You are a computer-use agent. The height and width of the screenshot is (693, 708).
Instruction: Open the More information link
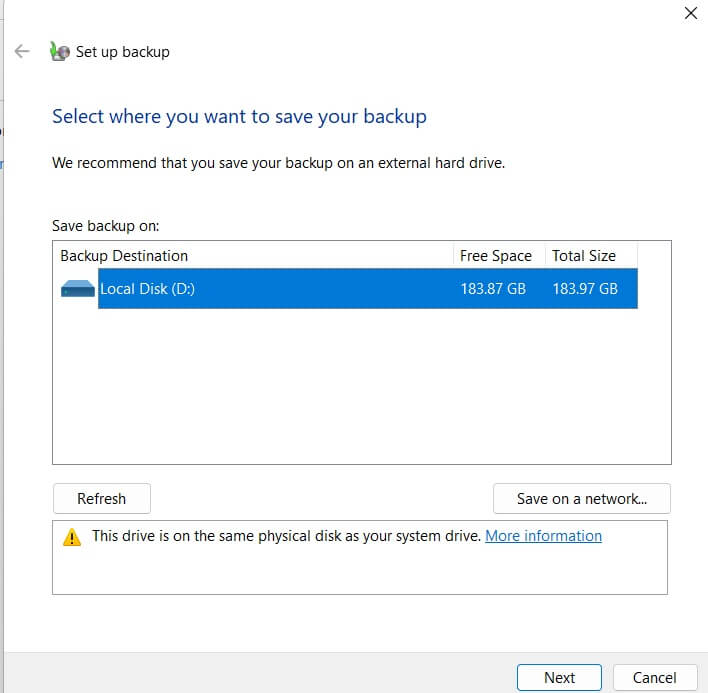(543, 536)
